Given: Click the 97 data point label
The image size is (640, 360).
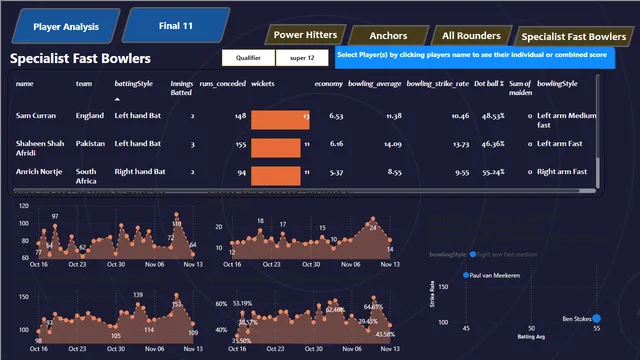Looking at the screenshot, I should coord(55,216).
